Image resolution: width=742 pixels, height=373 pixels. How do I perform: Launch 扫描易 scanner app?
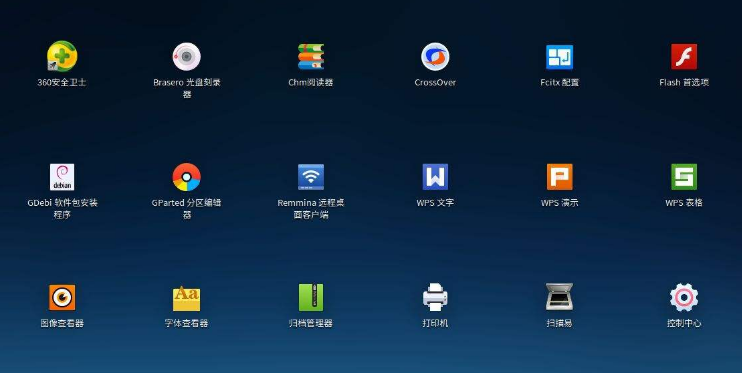[x=559, y=297]
